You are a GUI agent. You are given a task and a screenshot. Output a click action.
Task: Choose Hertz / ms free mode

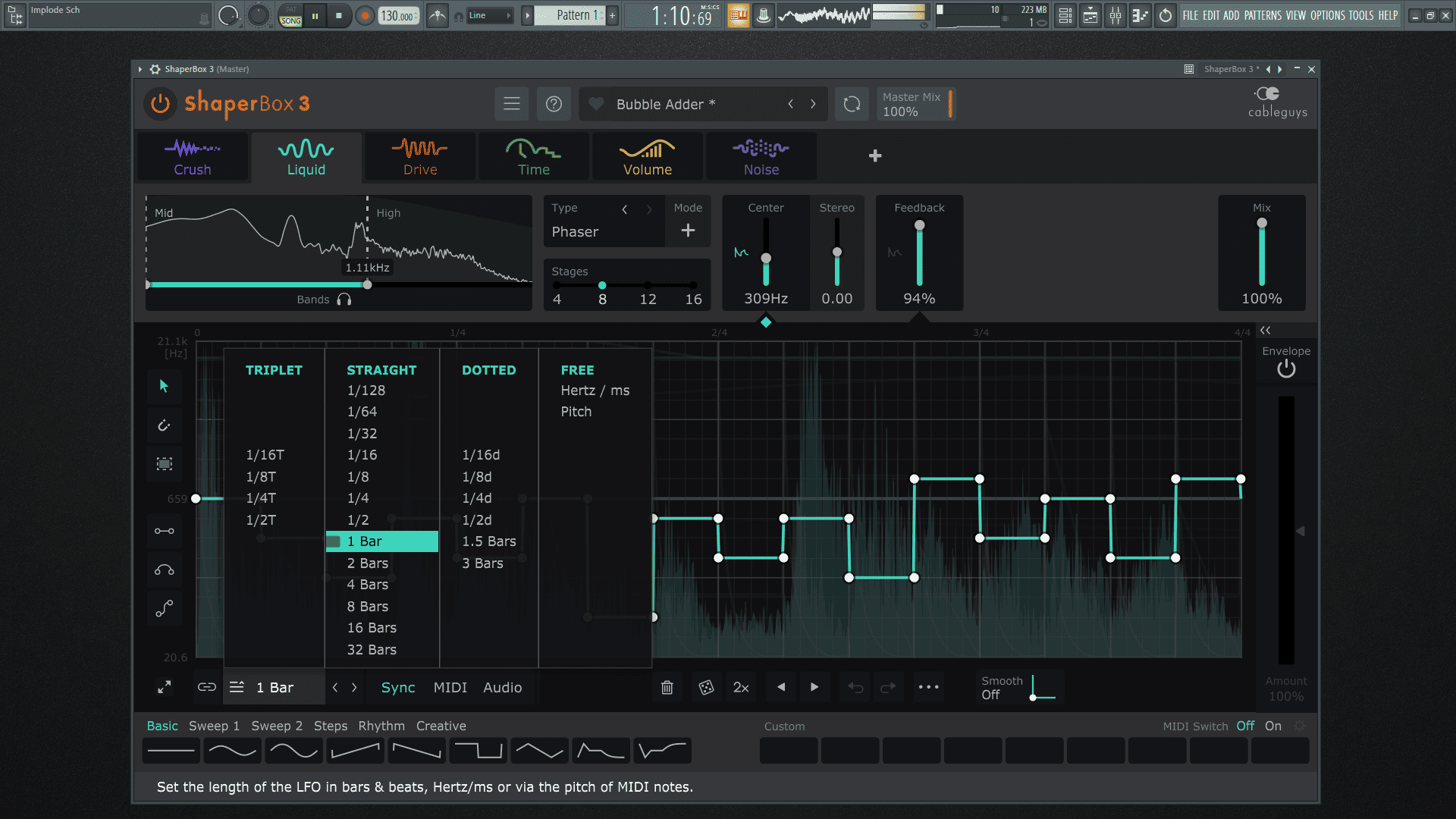point(595,391)
